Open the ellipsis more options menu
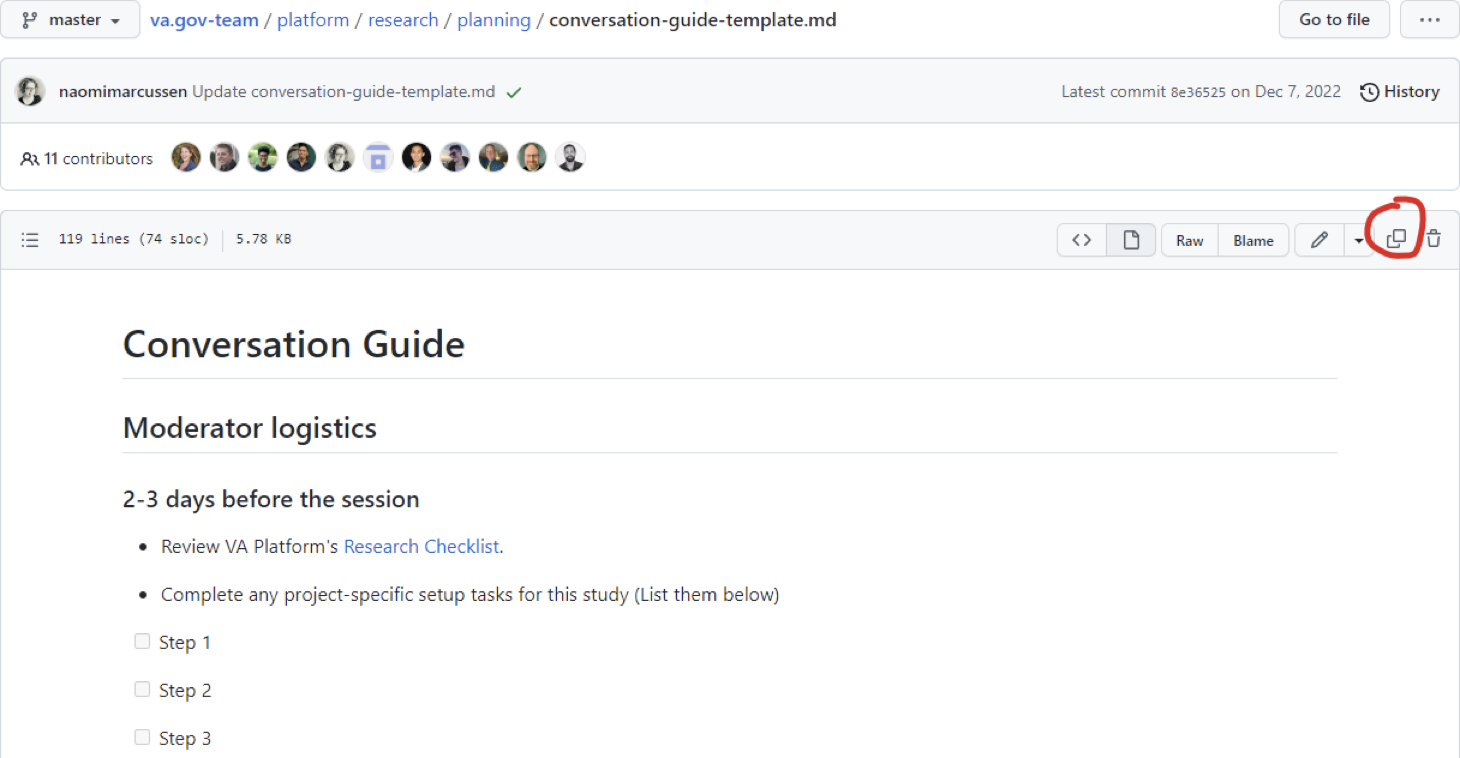The width and height of the screenshot is (1460, 758). point(1429,19)
